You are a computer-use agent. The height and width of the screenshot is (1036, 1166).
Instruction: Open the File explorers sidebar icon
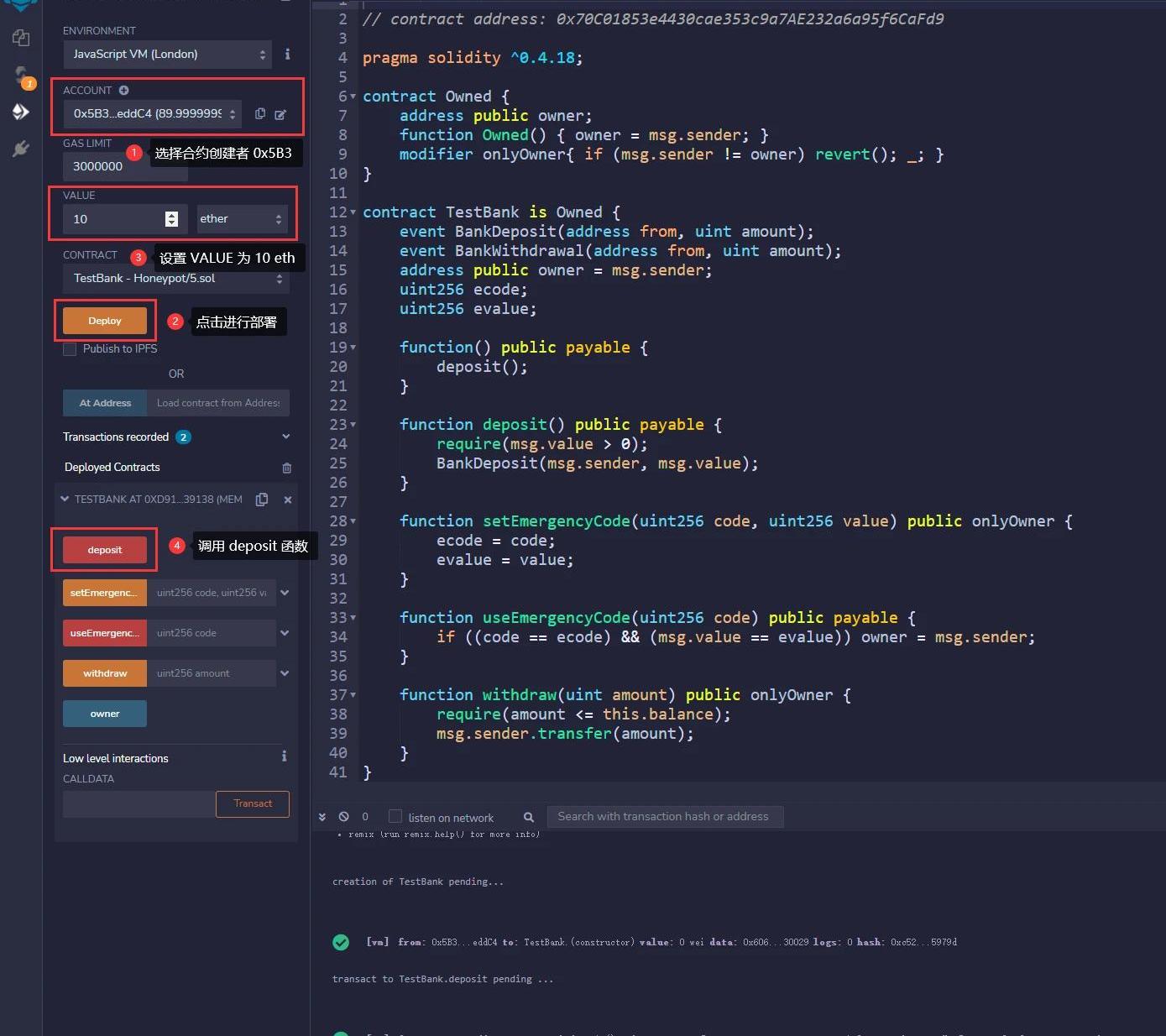click(21, 38)
